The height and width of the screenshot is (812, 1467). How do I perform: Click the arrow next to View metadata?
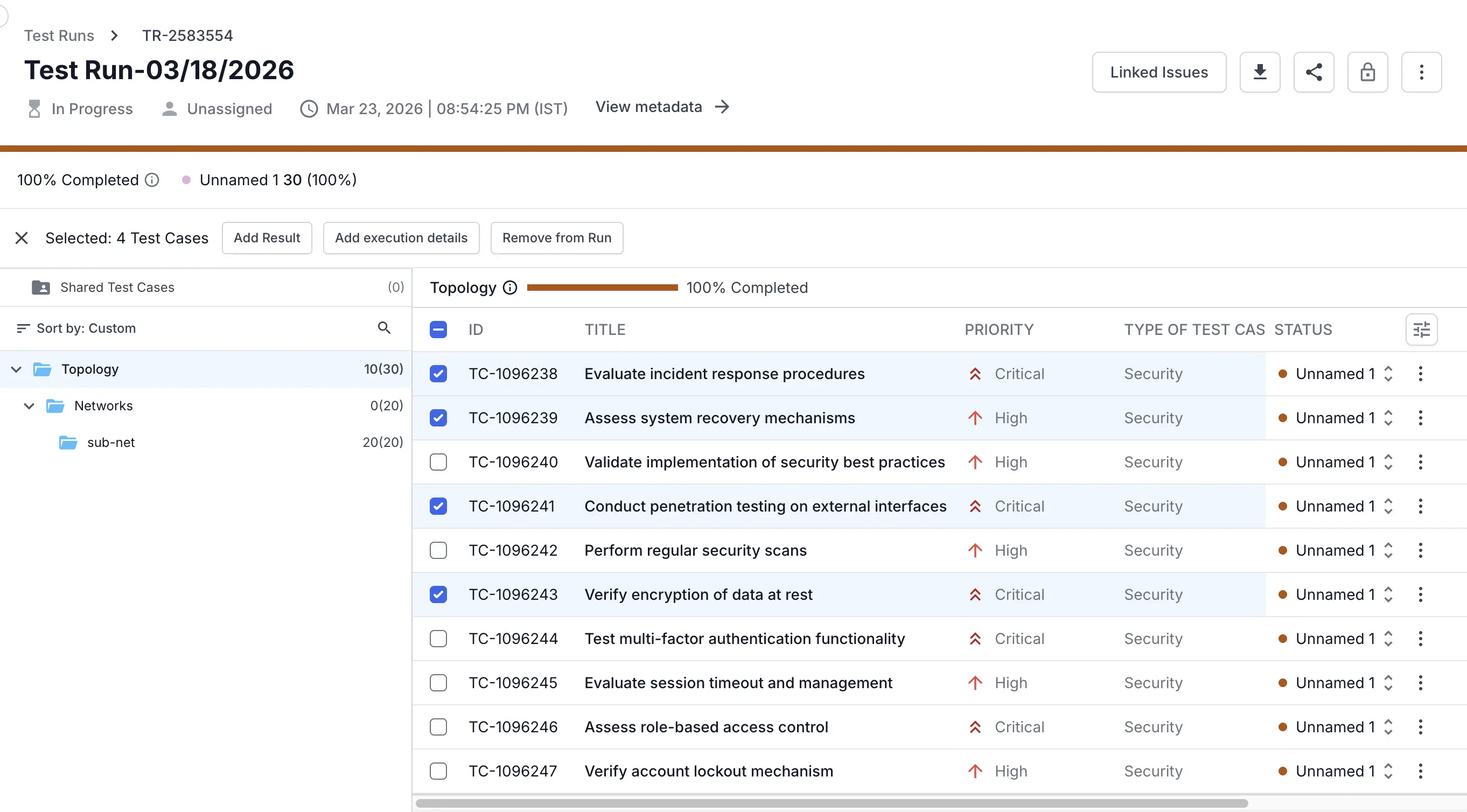[x=722, y=107]
